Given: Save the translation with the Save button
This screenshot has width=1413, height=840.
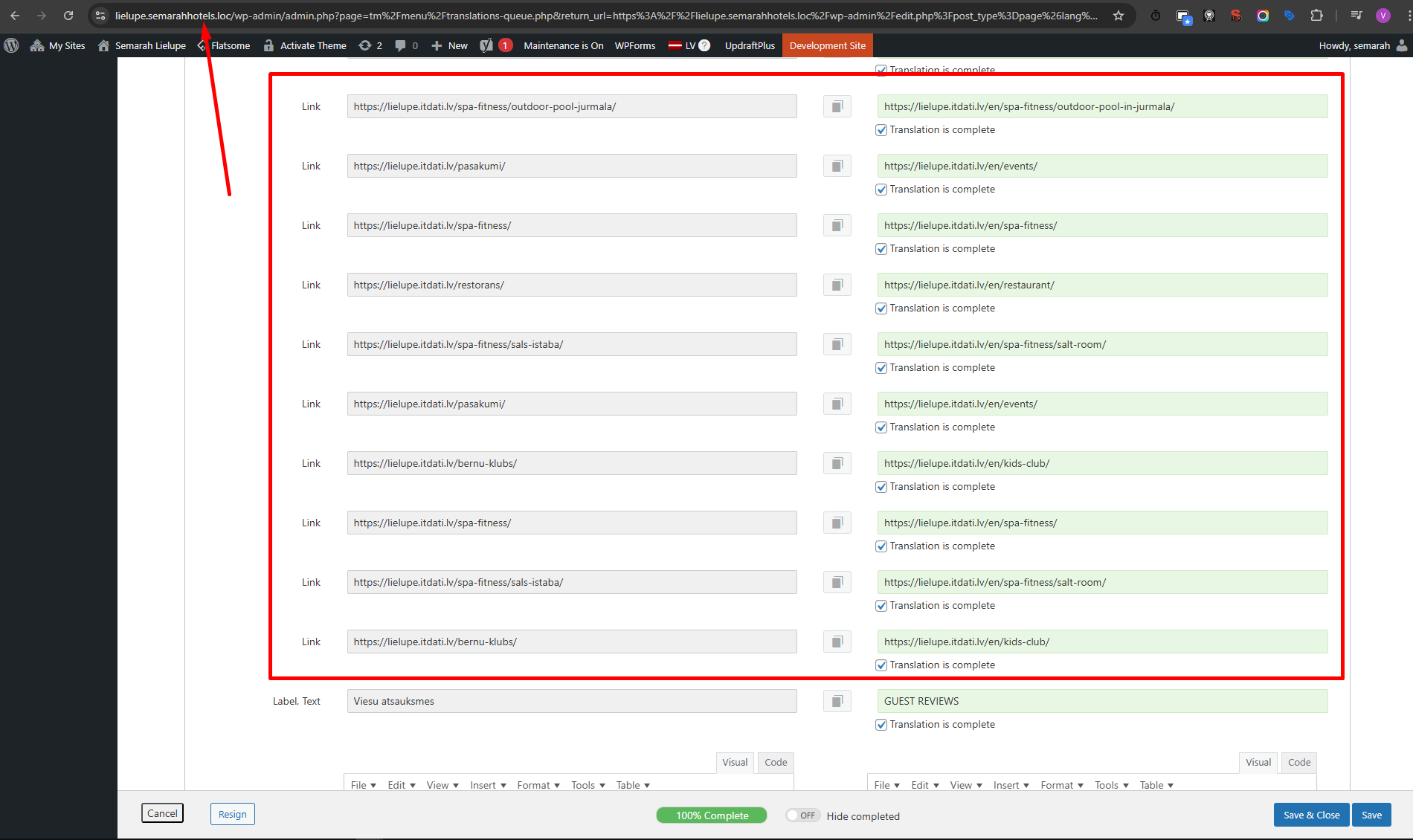Looking at the screenshot, I should 1371,815.
